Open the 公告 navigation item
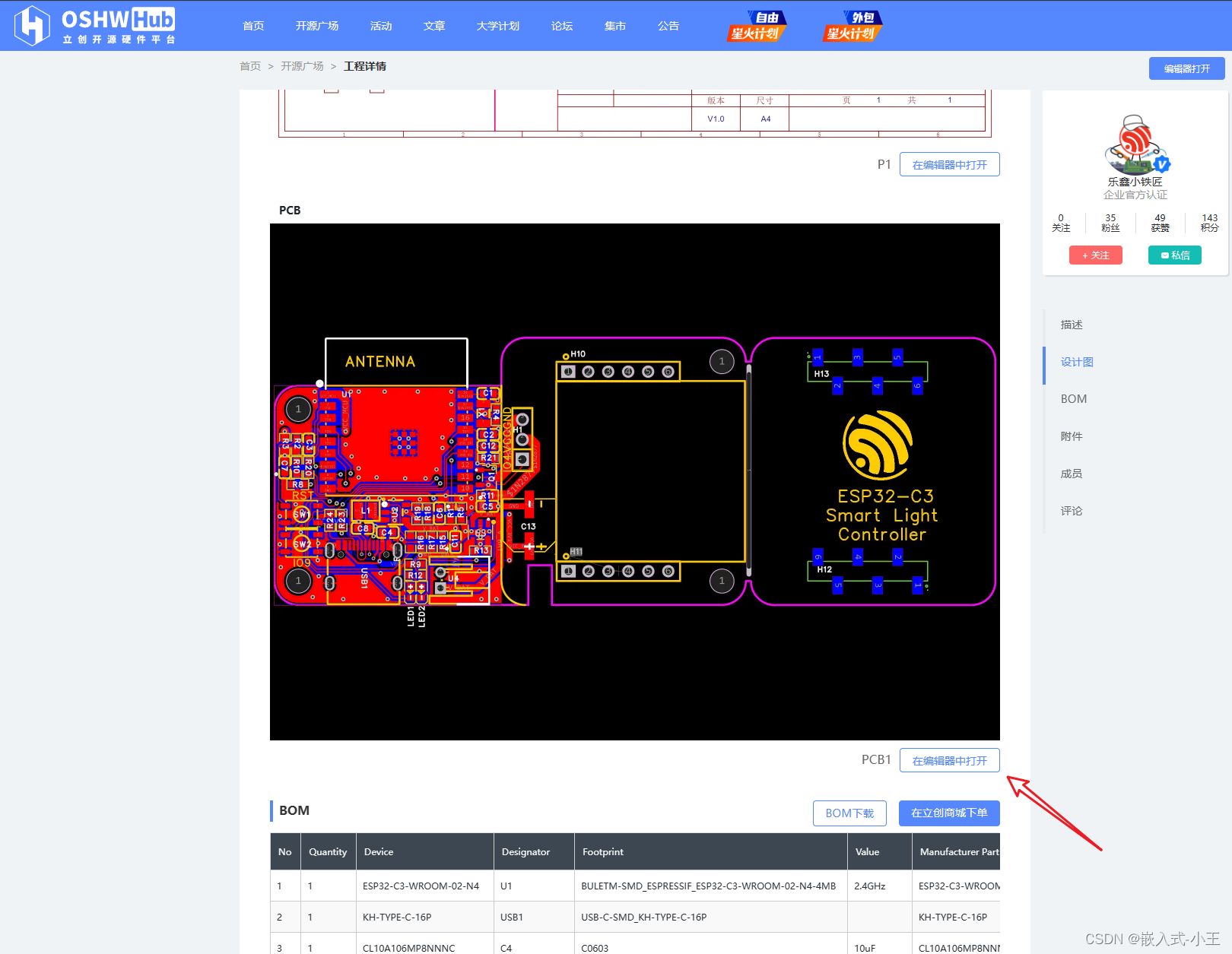Viewport: 1232px width, 954px height. 668,26
